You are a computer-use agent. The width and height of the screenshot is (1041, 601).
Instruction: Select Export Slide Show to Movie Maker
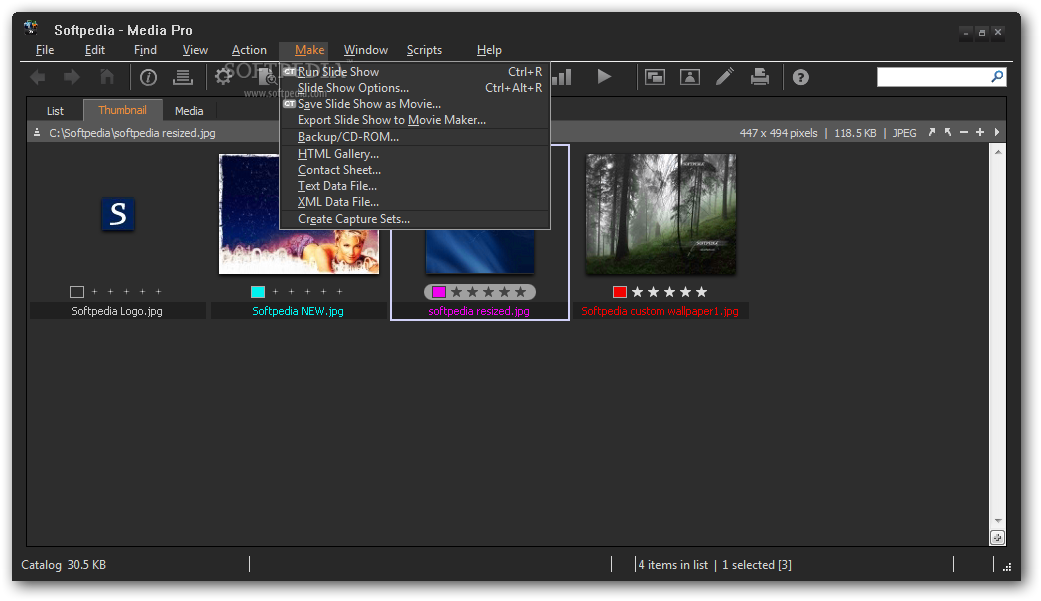pyautogui.click(x=415, y=120)
